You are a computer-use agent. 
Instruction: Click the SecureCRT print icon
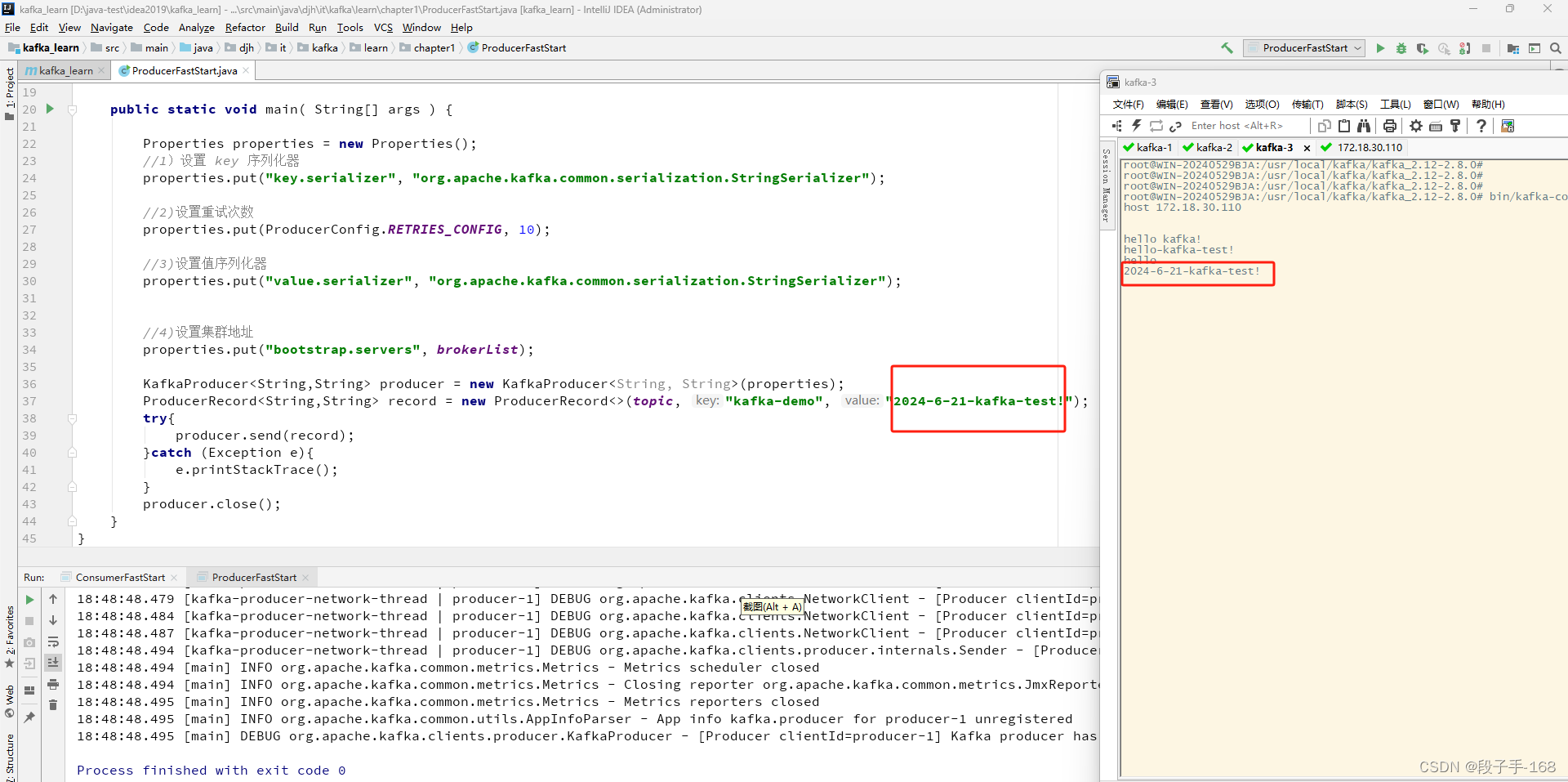point(1390,126)
